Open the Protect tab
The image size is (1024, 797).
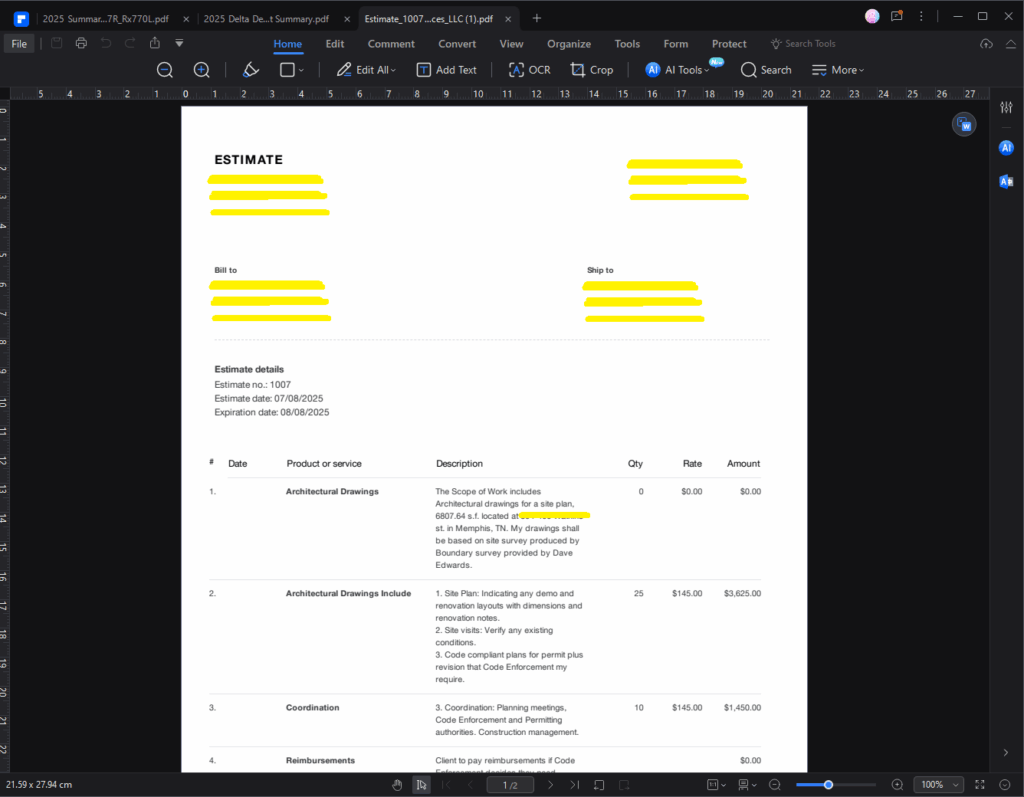pos(729,44)
